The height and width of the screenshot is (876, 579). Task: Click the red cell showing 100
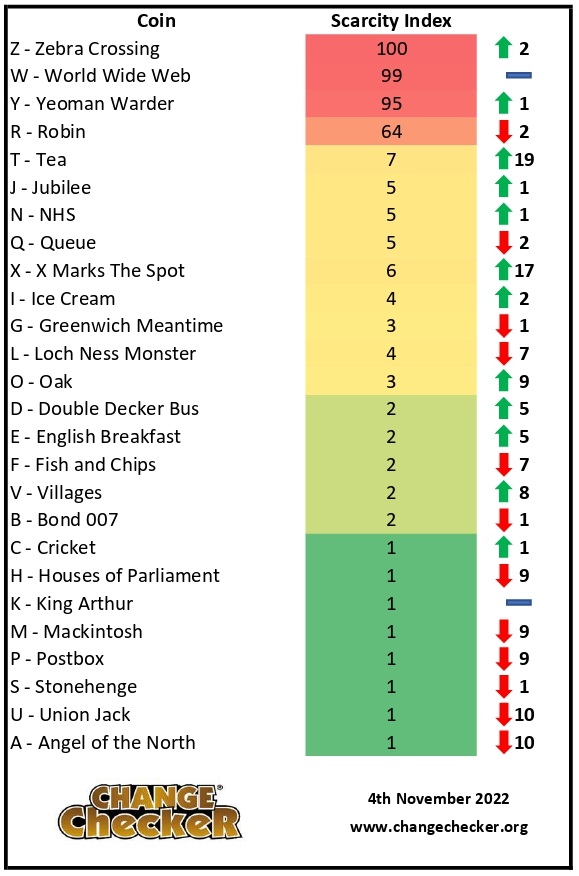coord(391,48)
